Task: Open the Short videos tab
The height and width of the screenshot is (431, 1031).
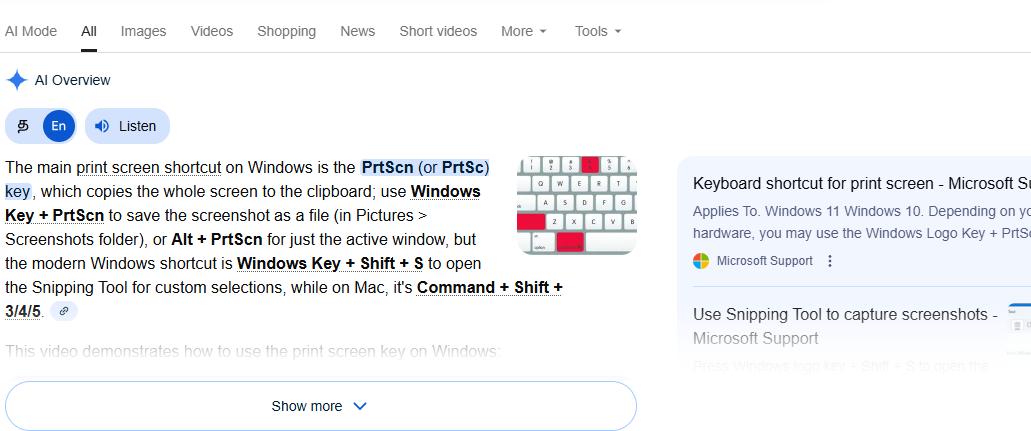Action: (x=438, y=31)
